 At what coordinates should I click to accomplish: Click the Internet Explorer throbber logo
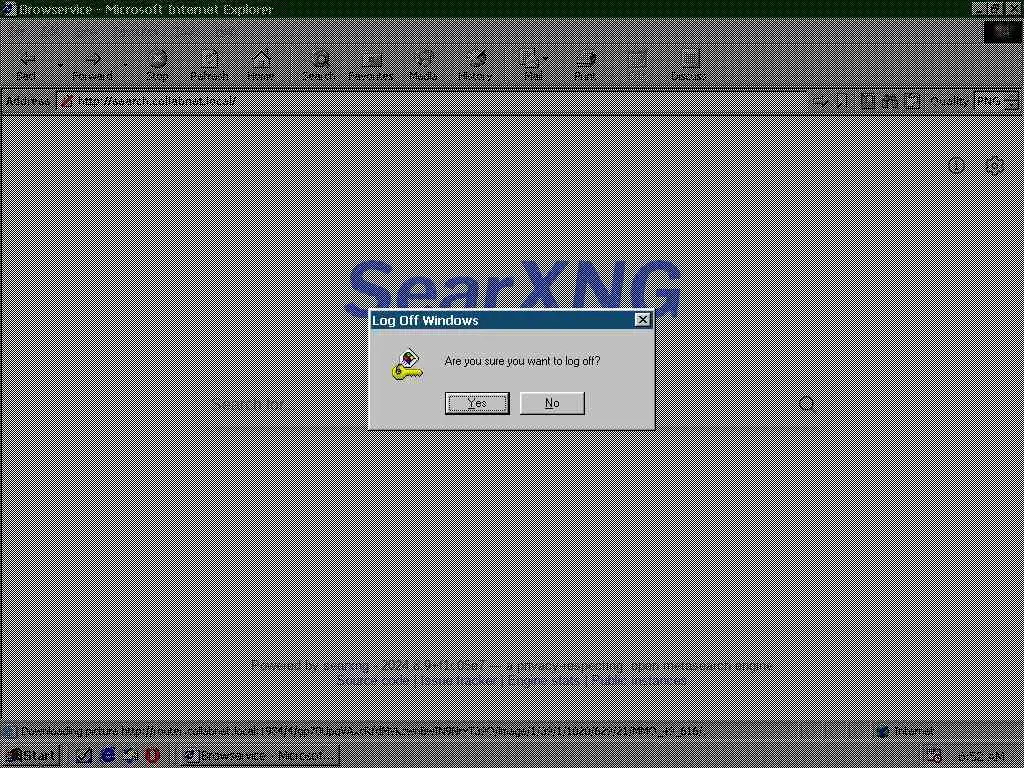tap(1002, 31)
